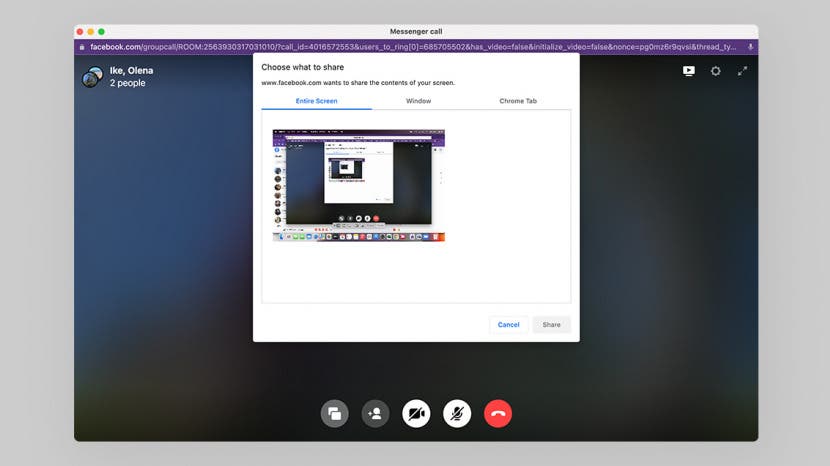
Task: Open the watch together icon at top right
Action: pos(689,71)
